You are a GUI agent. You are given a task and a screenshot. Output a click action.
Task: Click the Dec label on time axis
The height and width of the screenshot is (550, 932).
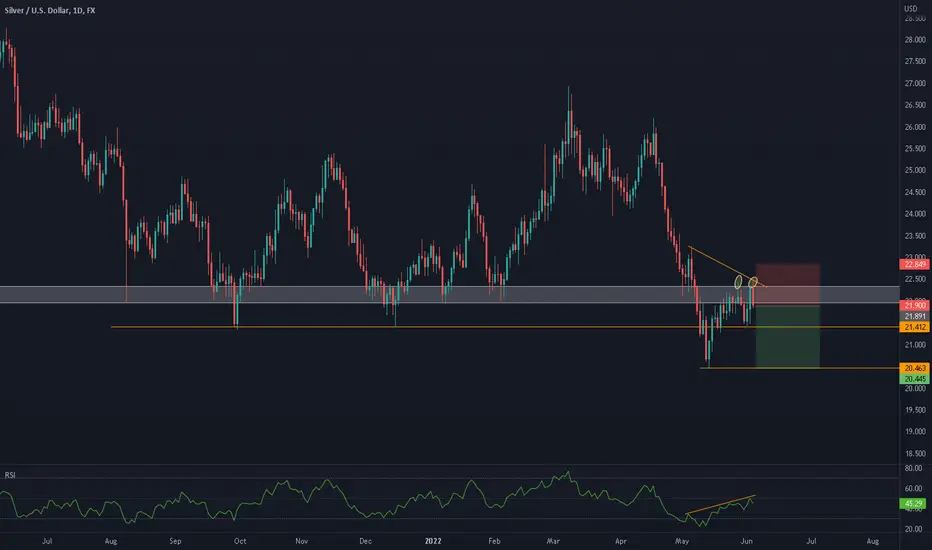365,541
